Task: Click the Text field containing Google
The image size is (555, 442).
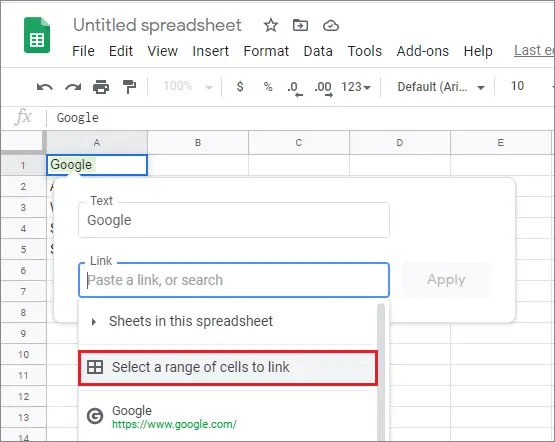Action: [234, 220]
